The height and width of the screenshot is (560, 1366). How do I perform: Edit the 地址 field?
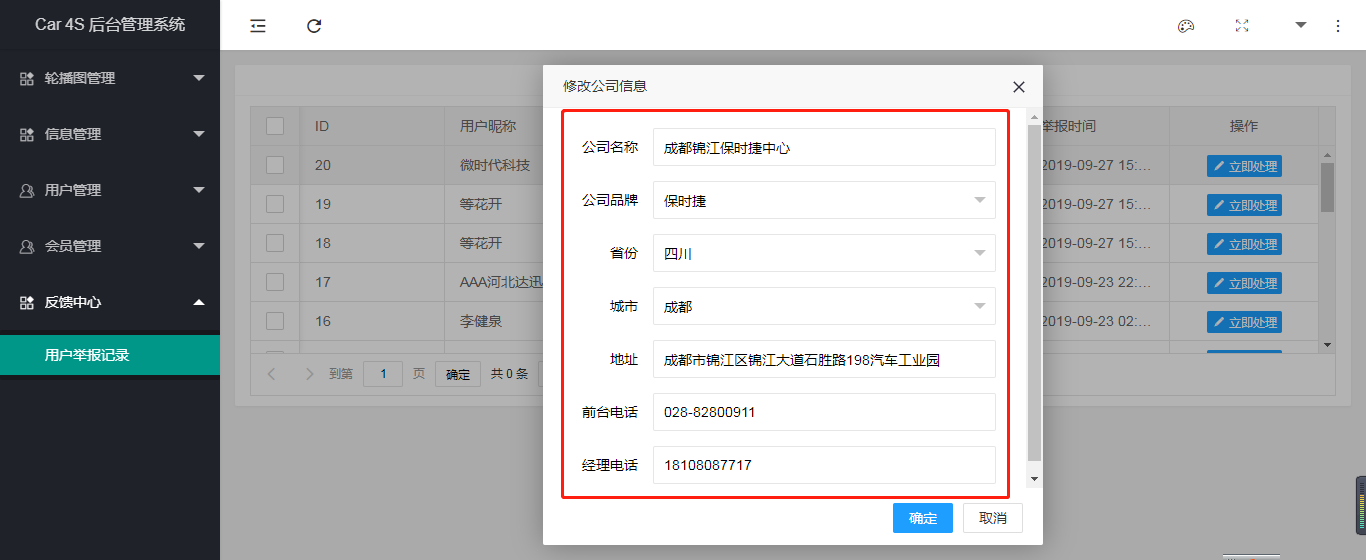point(824,359)
